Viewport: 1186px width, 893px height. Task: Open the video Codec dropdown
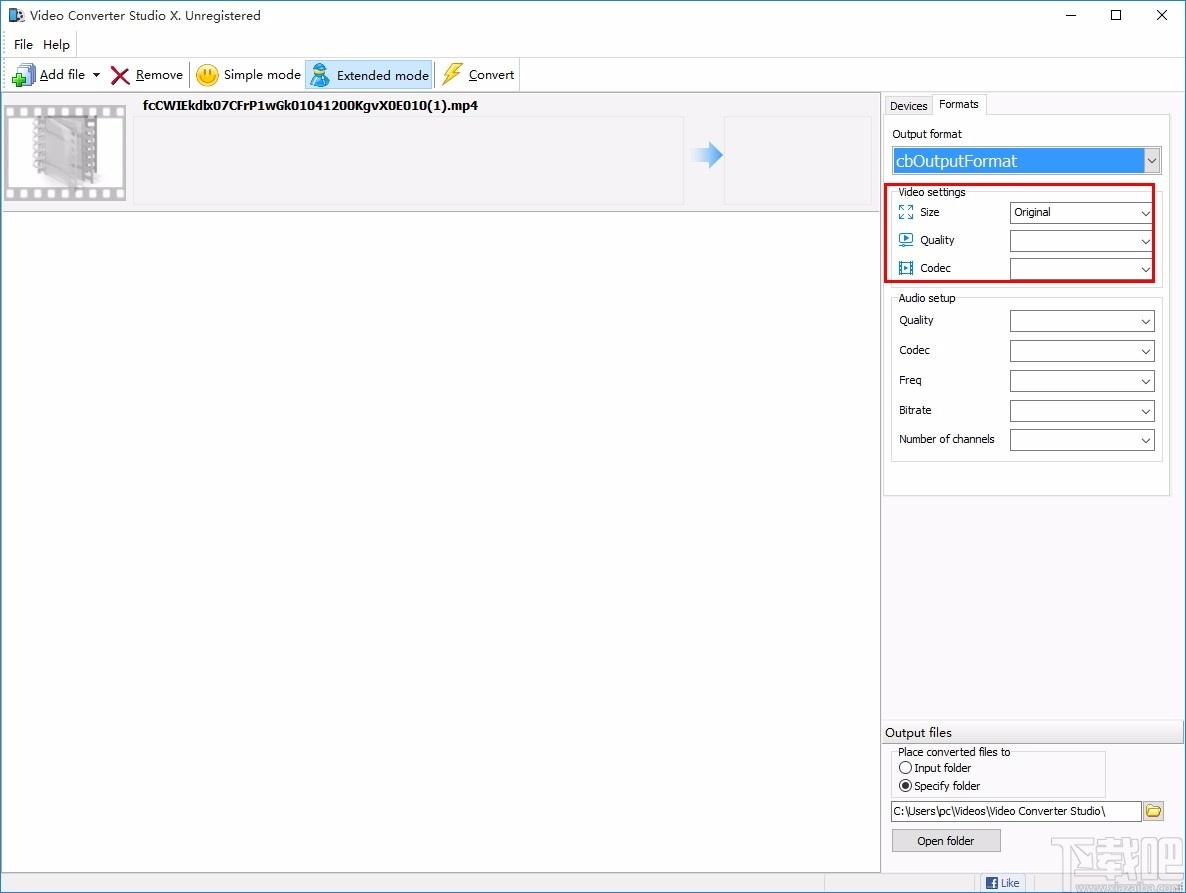1082,268
